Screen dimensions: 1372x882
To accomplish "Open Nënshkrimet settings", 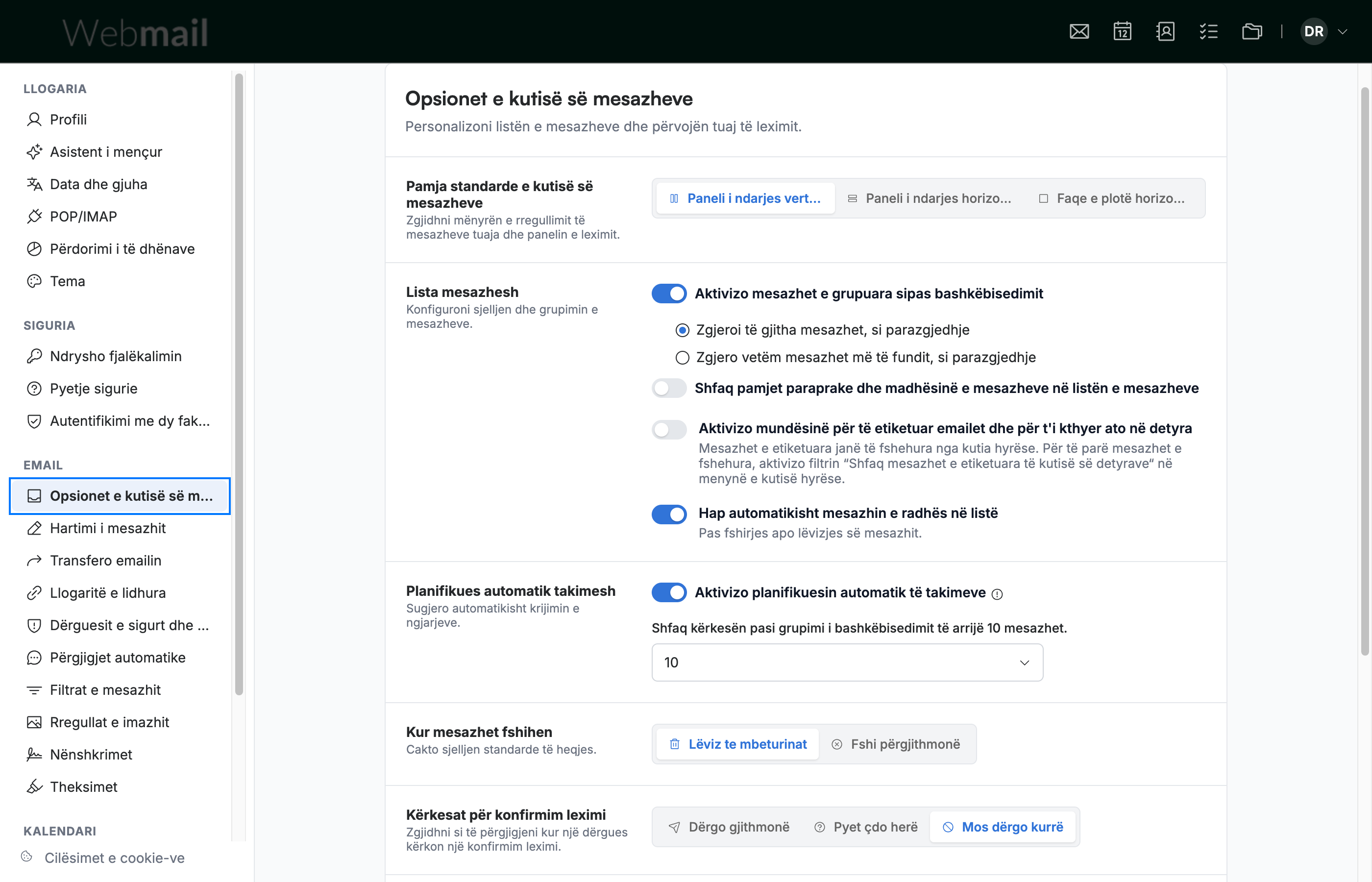I will [120, 755].
